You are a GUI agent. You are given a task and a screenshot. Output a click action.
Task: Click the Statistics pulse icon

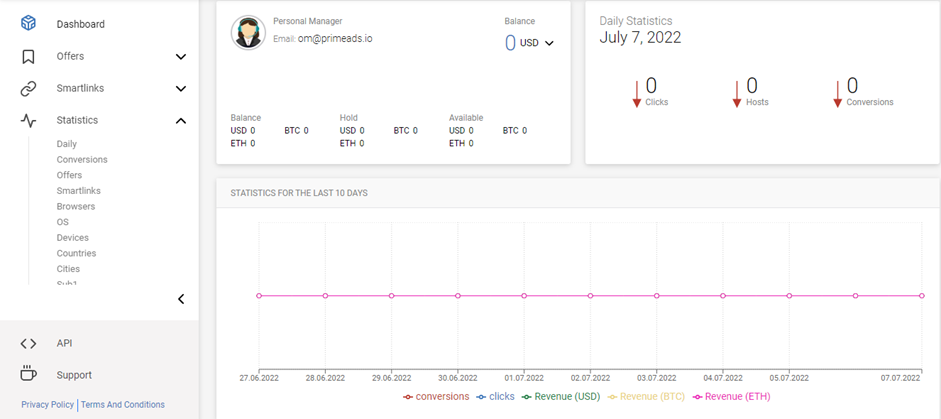[x=28, y=120]
